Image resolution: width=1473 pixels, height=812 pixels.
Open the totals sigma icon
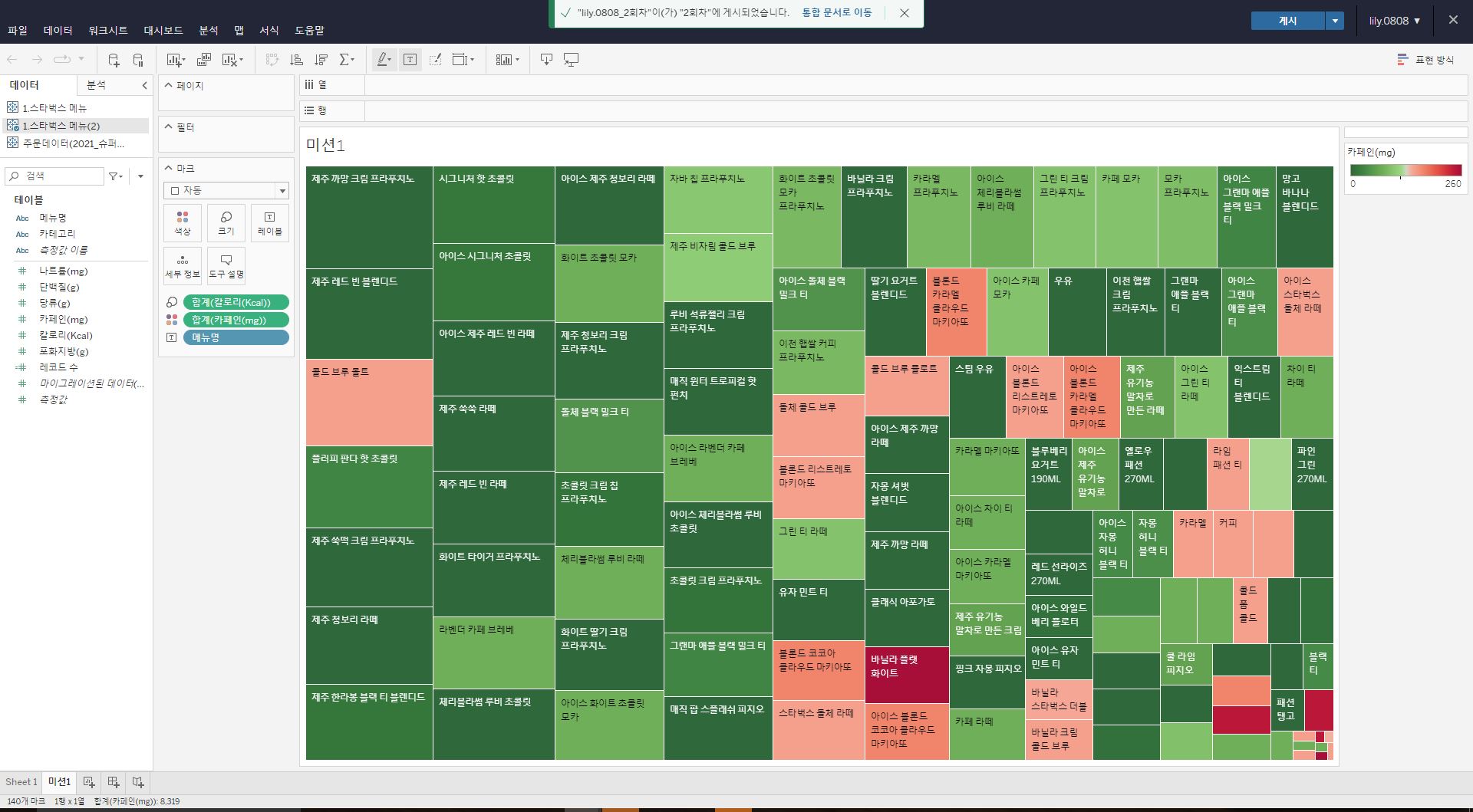[x=345, y=60]
